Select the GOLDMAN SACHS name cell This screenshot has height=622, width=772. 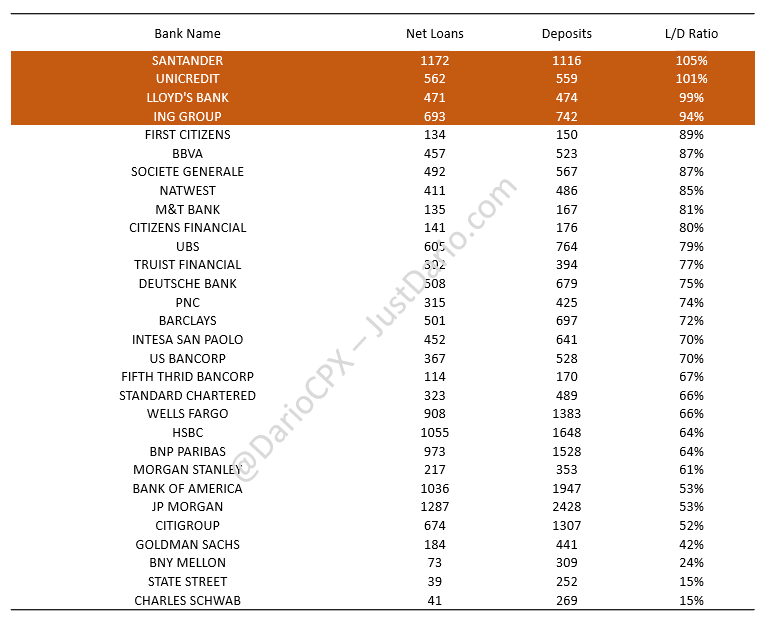pyautogui.click(x=187, y=545)
